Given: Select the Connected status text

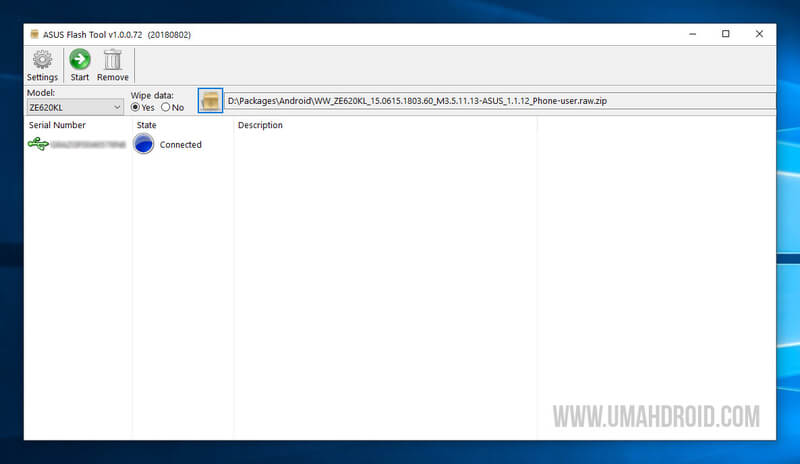Looking at the screenshot, I should (181, 144).
